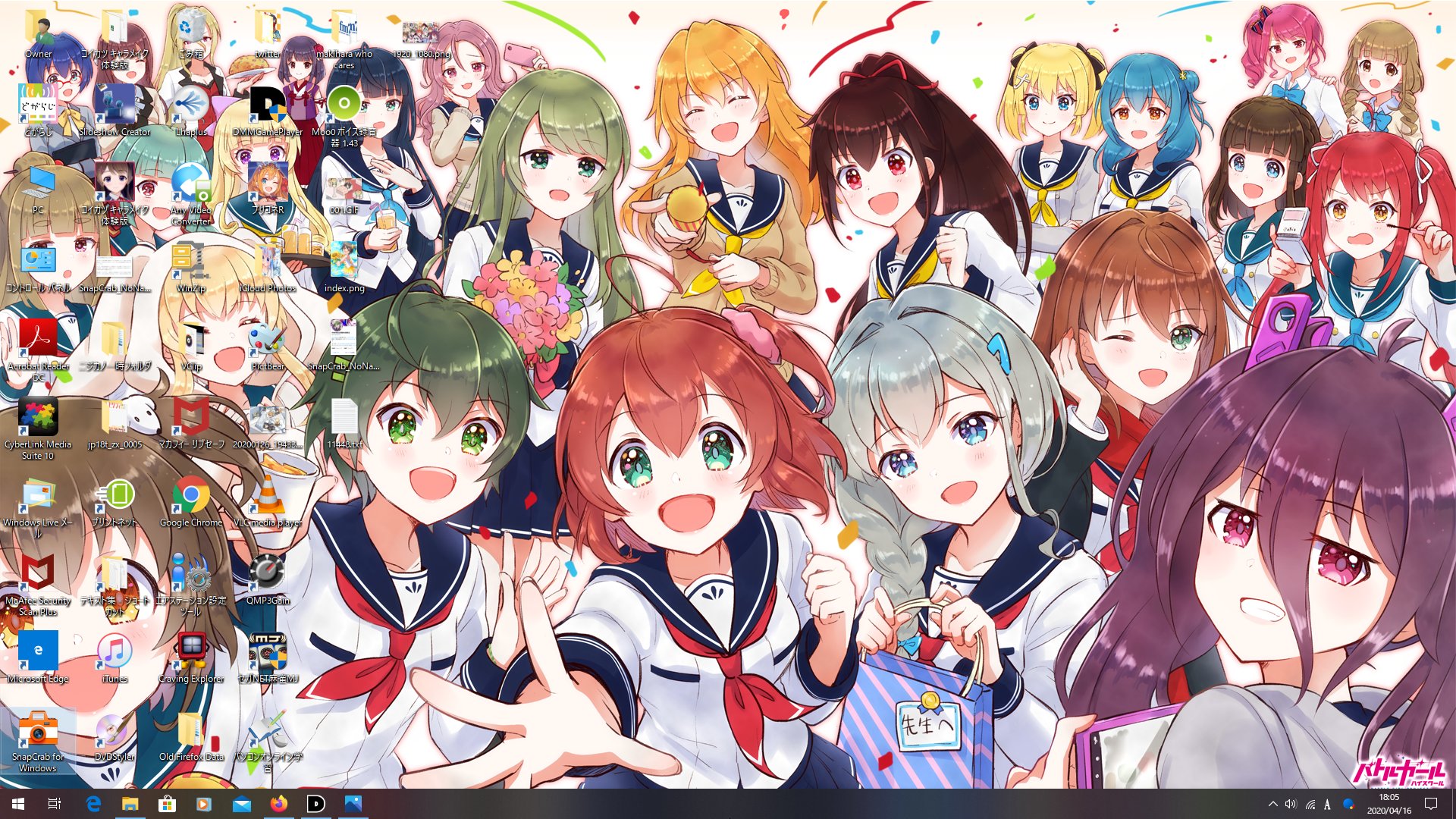Viewport: 1456px width, 819px height.
Task: Open SnapCrab for Windows shortcut
Action: tap(38, 731)
